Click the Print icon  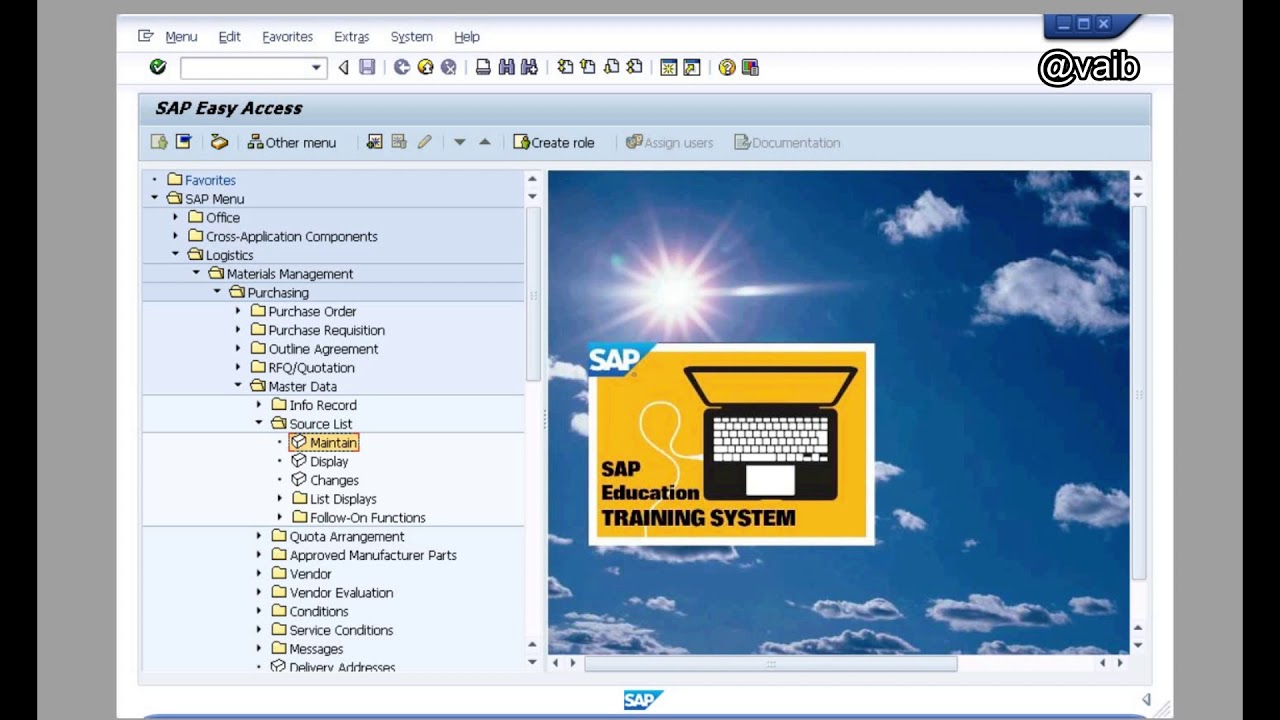click(483, 67)
